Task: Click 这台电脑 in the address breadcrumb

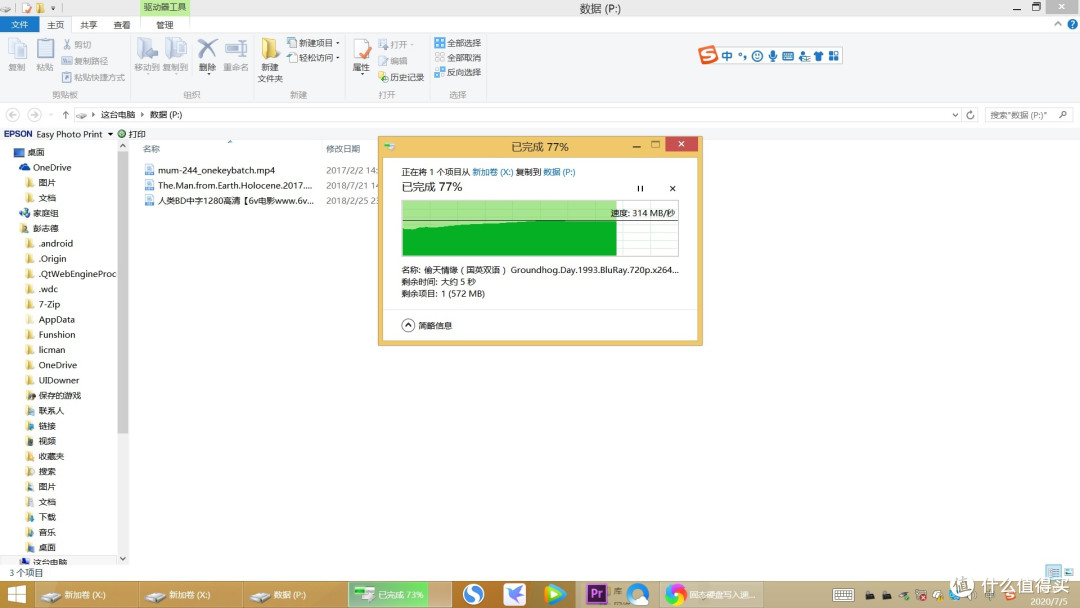Action: point(118,115)
